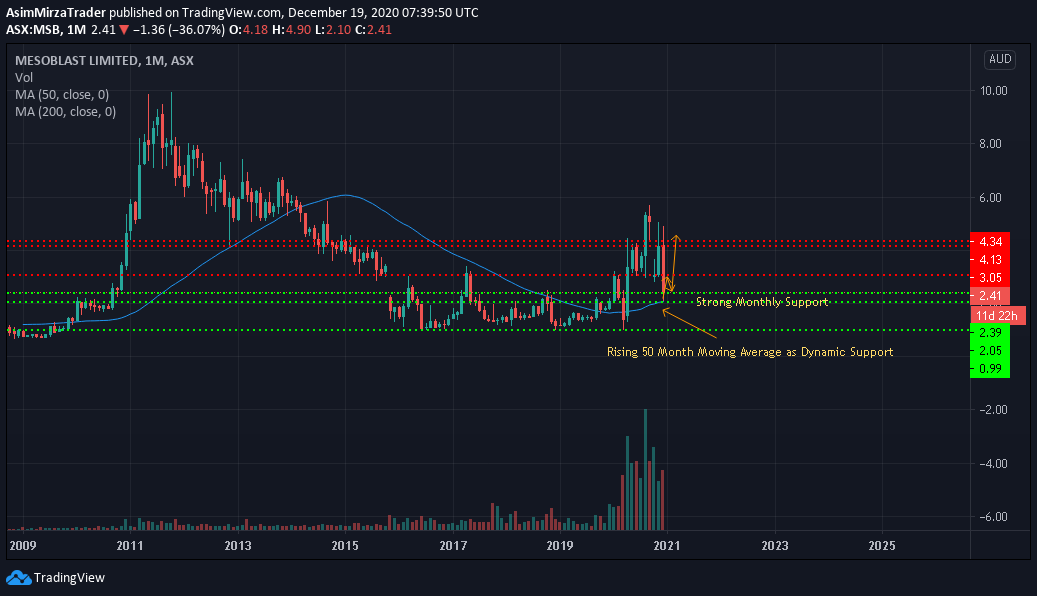This screenshot has width=1037, height=596.
Task: Click the C:2.41 close value
Action: 373,30
